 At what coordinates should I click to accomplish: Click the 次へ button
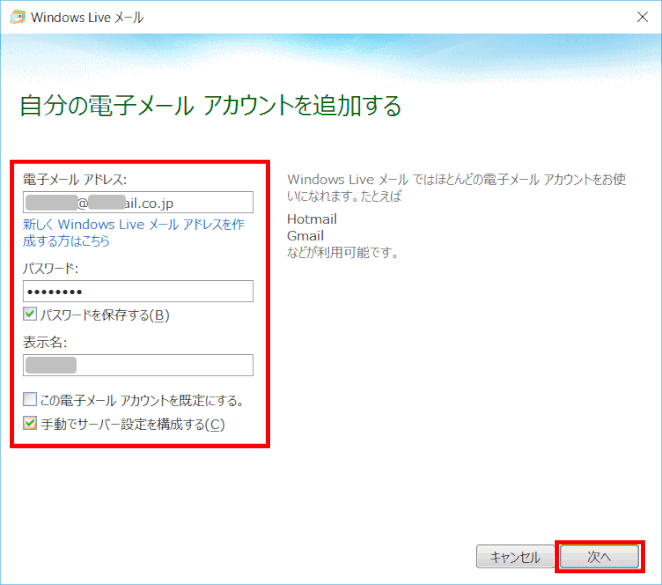point(599,557)
